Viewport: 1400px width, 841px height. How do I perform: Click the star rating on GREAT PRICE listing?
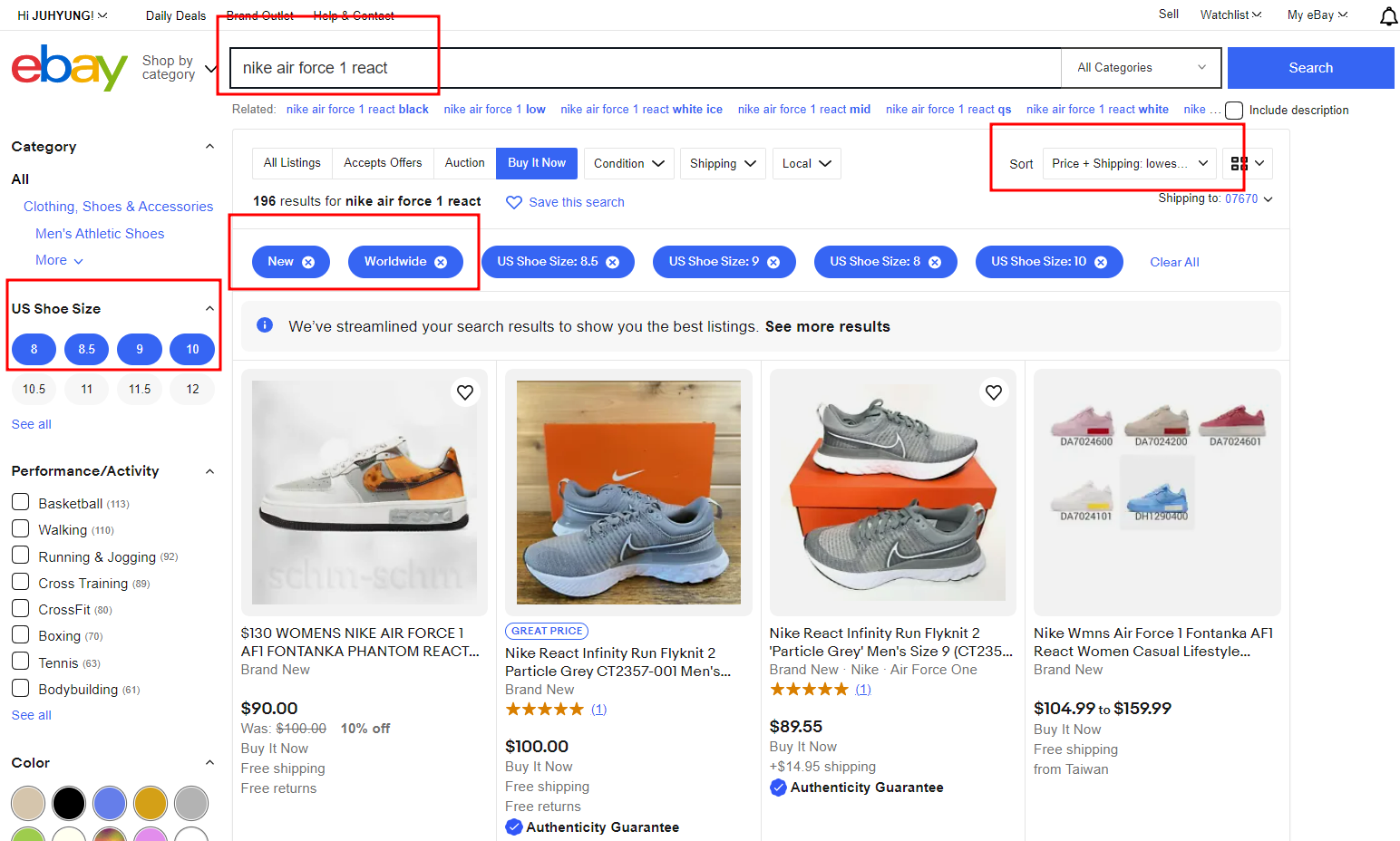coord(545,710)
